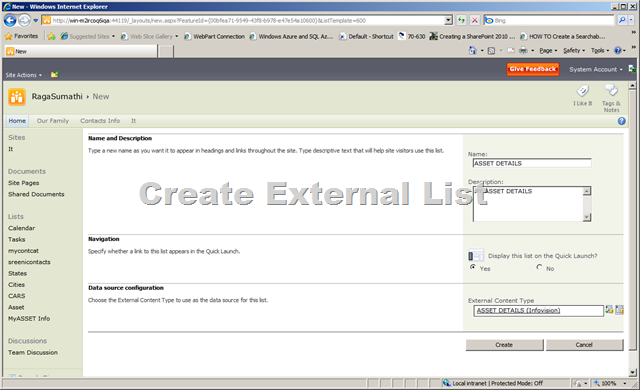Select Yes for Quick Launch display
Image resolution: width=640 pixels, height=390 pixels.
(473, 267)
